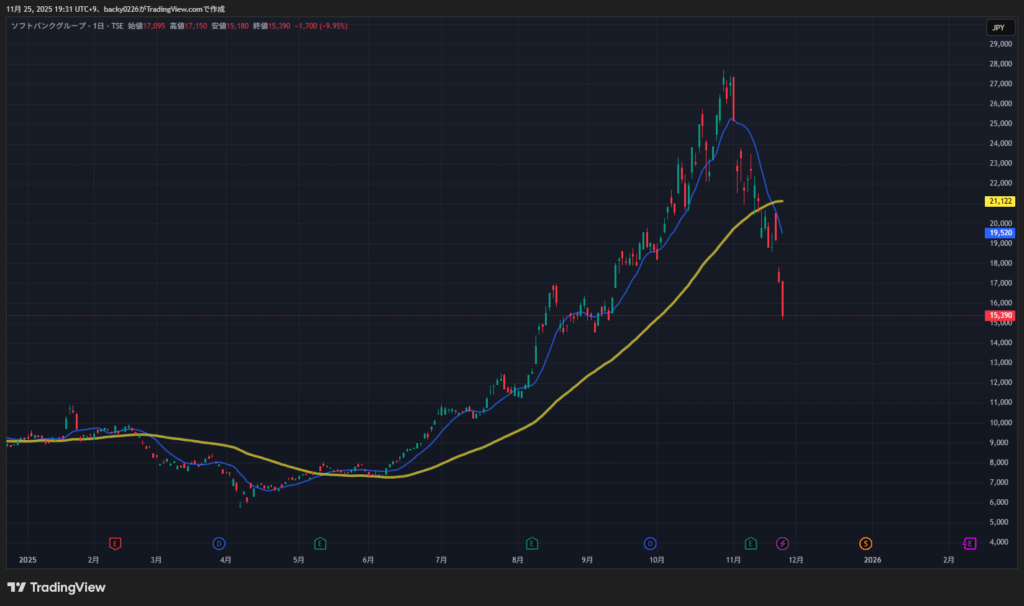Click the green earnings marker near November
This screenshot has height=606, width=1024.
coord(750,543)
